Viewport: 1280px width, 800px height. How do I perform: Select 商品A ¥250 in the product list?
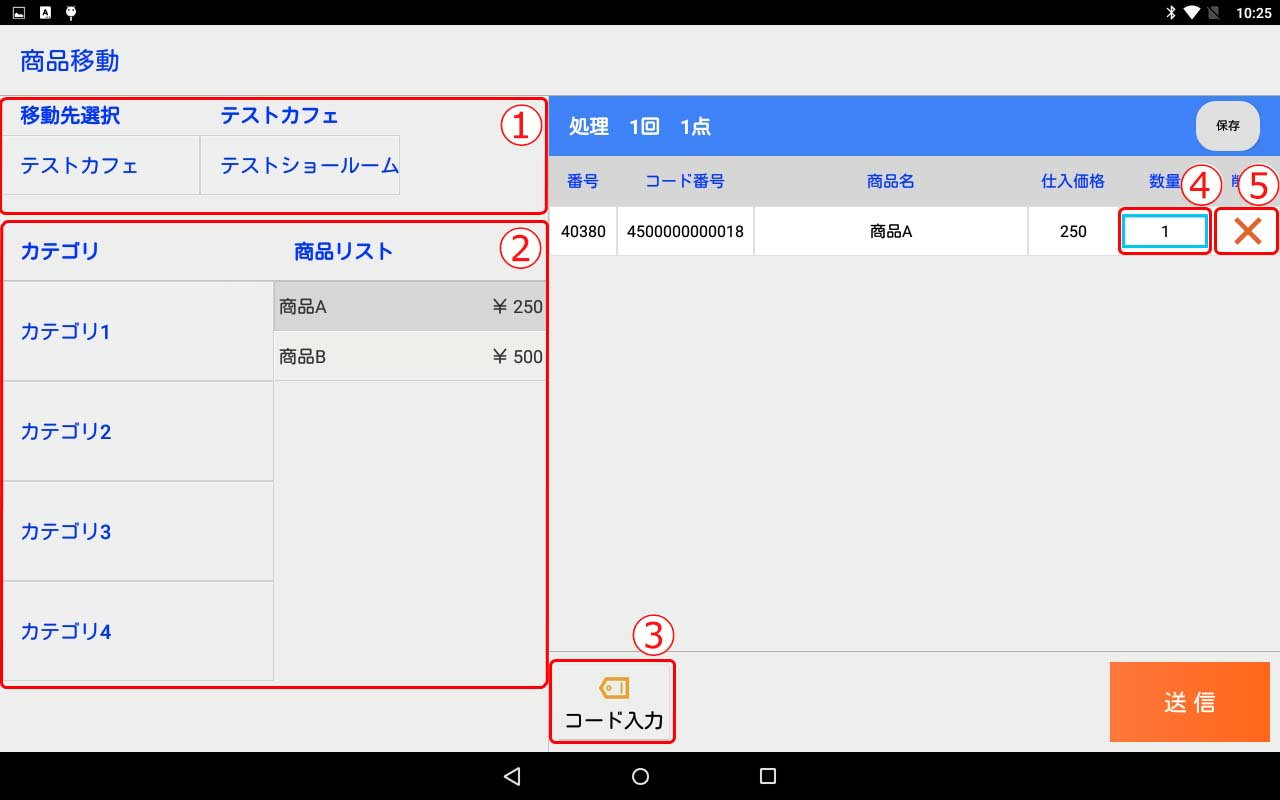click(x=410, y=307)
